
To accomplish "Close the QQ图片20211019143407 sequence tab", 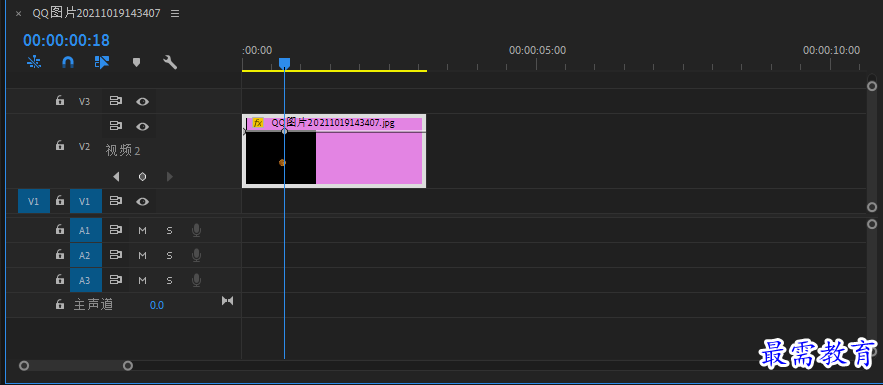I will [18, 14].
